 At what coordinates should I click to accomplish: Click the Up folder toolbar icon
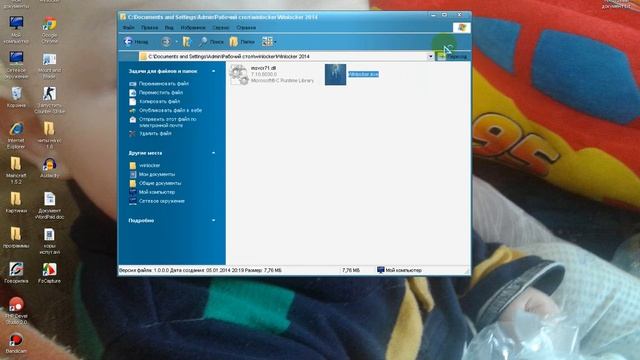click(187, 42)
